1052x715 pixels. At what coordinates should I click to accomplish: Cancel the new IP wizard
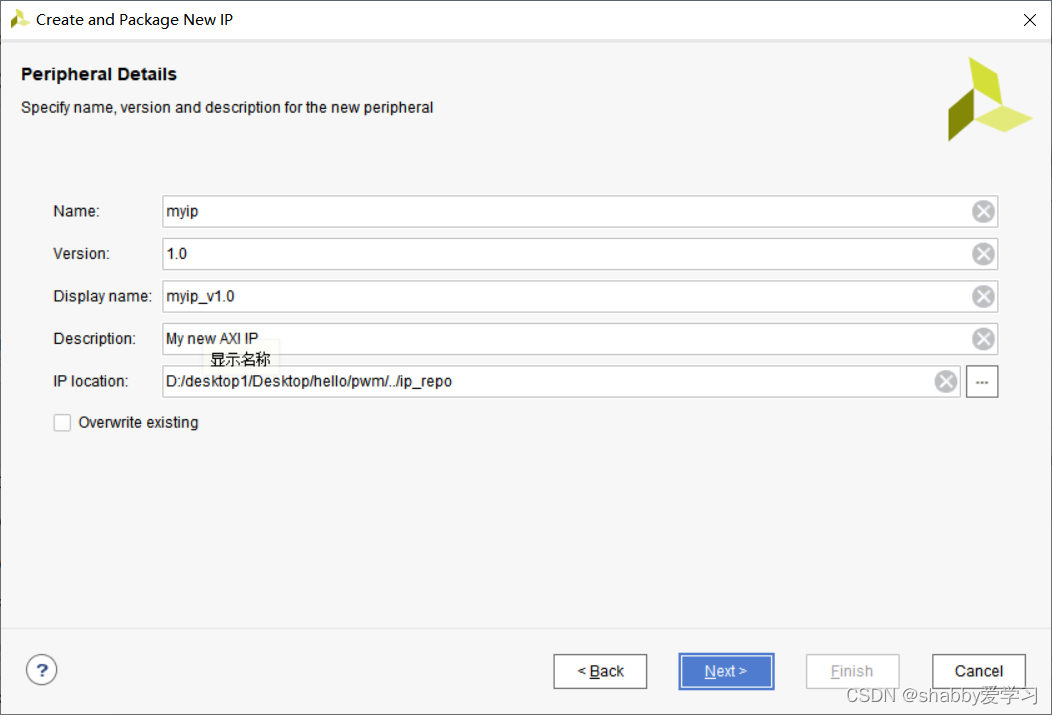tap(978, 671)
